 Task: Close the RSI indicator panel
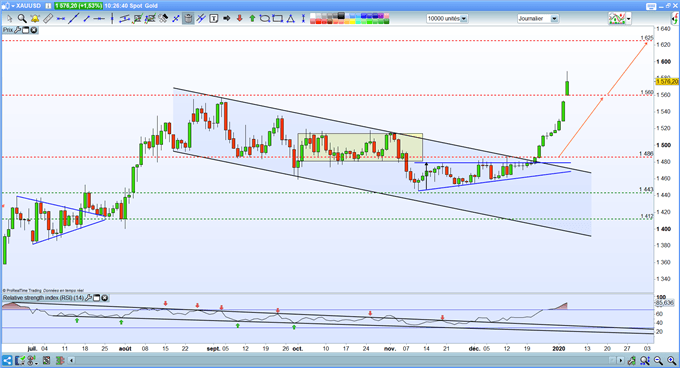[x=105, y=298]
